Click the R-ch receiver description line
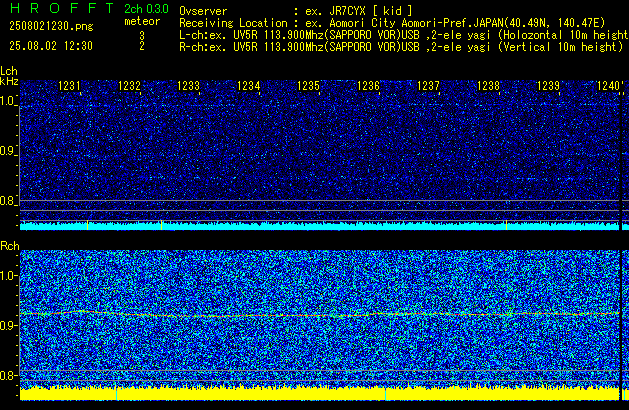 click(x=401, y=47)
